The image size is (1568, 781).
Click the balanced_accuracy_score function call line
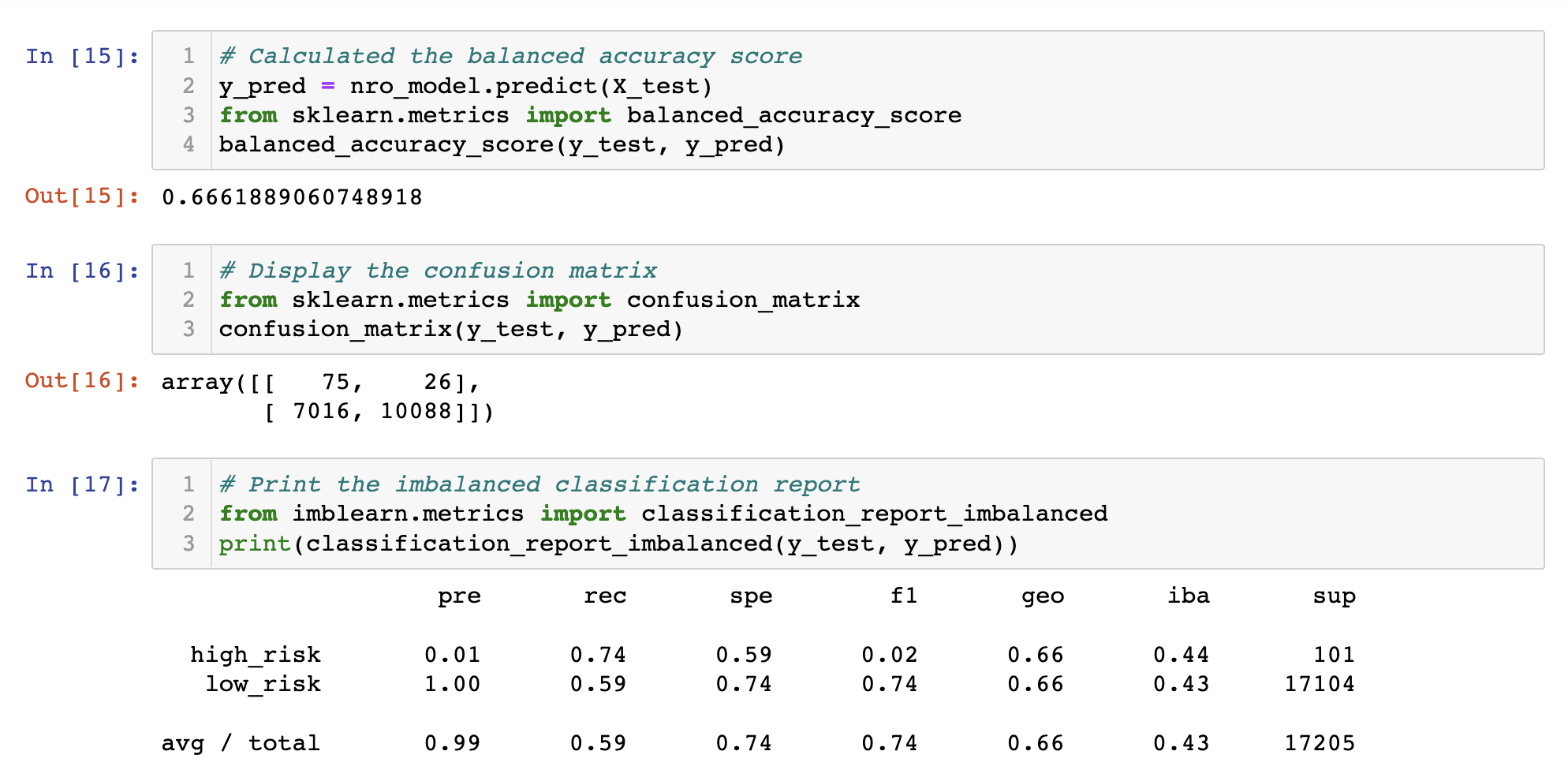tap(501, 144)
